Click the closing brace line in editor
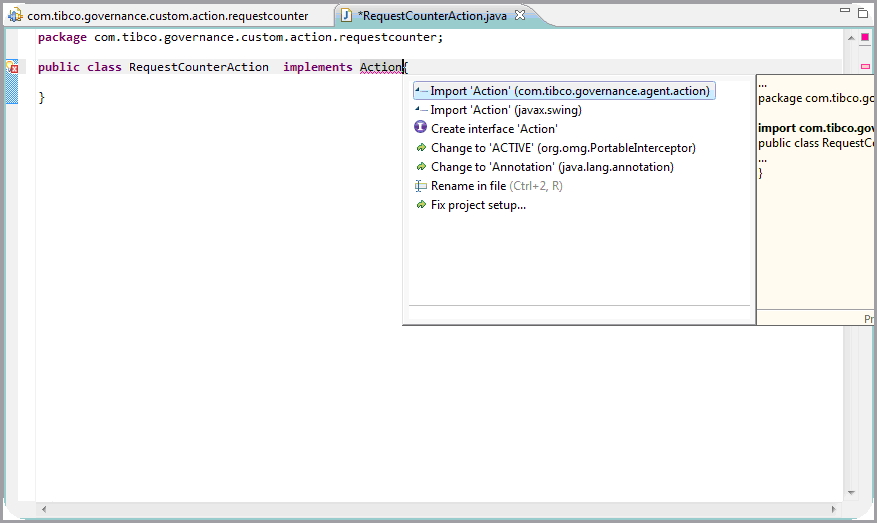The height and width of the screenshot is (523, 877). click(x=41, y=97)
